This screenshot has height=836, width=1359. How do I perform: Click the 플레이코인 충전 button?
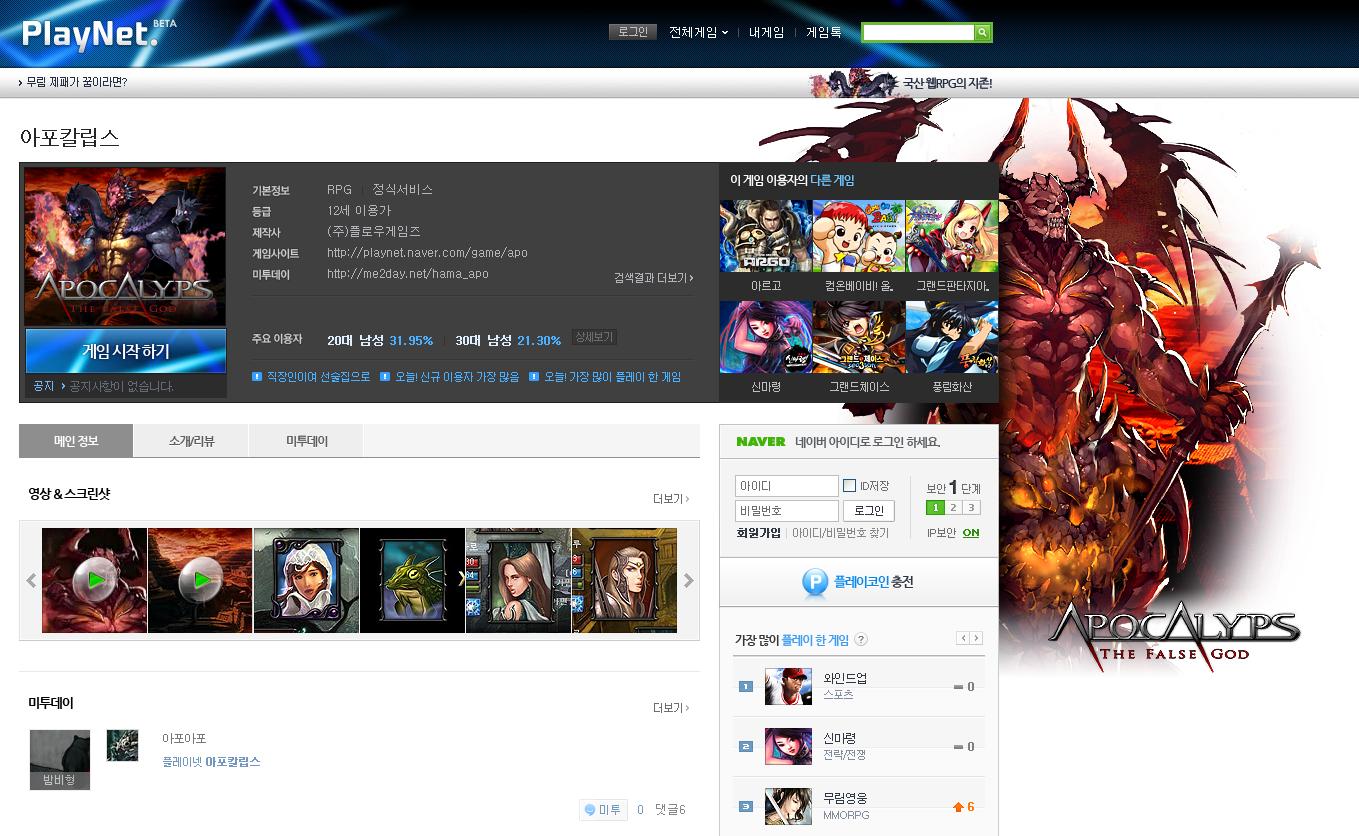point(858,583)
